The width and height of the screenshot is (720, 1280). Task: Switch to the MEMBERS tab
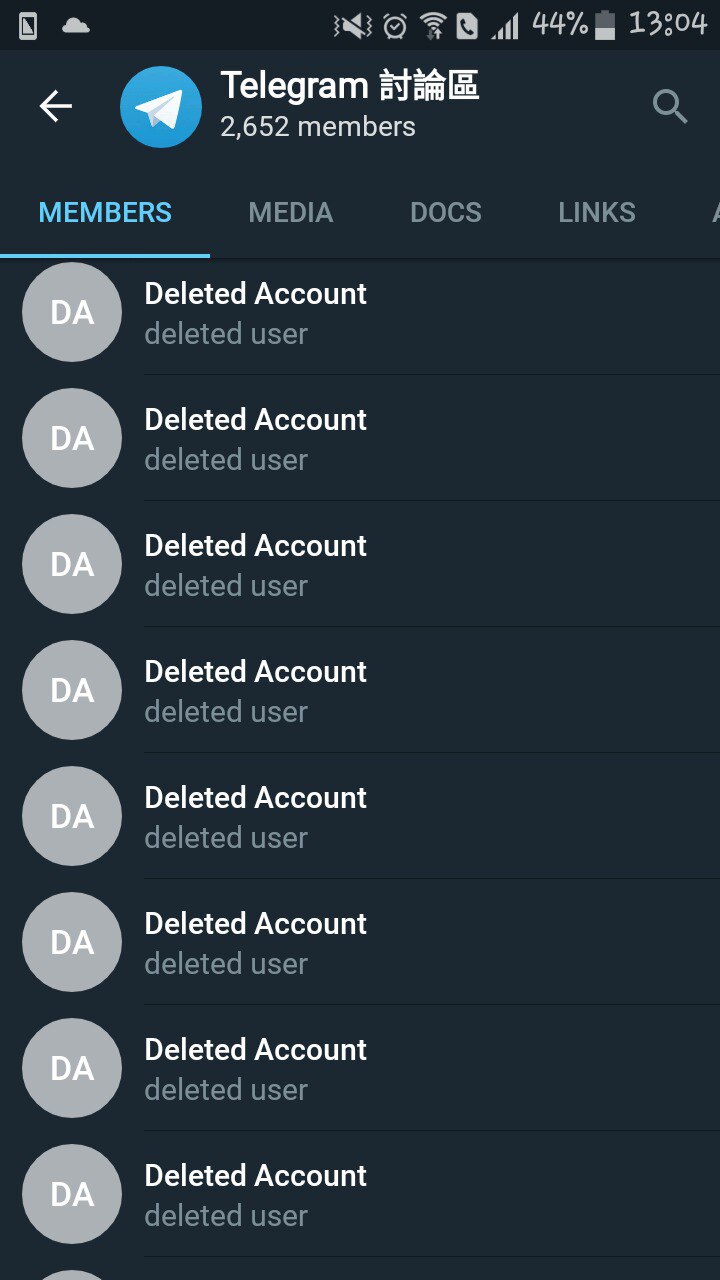pyautogui.click(x=105, y=212)
